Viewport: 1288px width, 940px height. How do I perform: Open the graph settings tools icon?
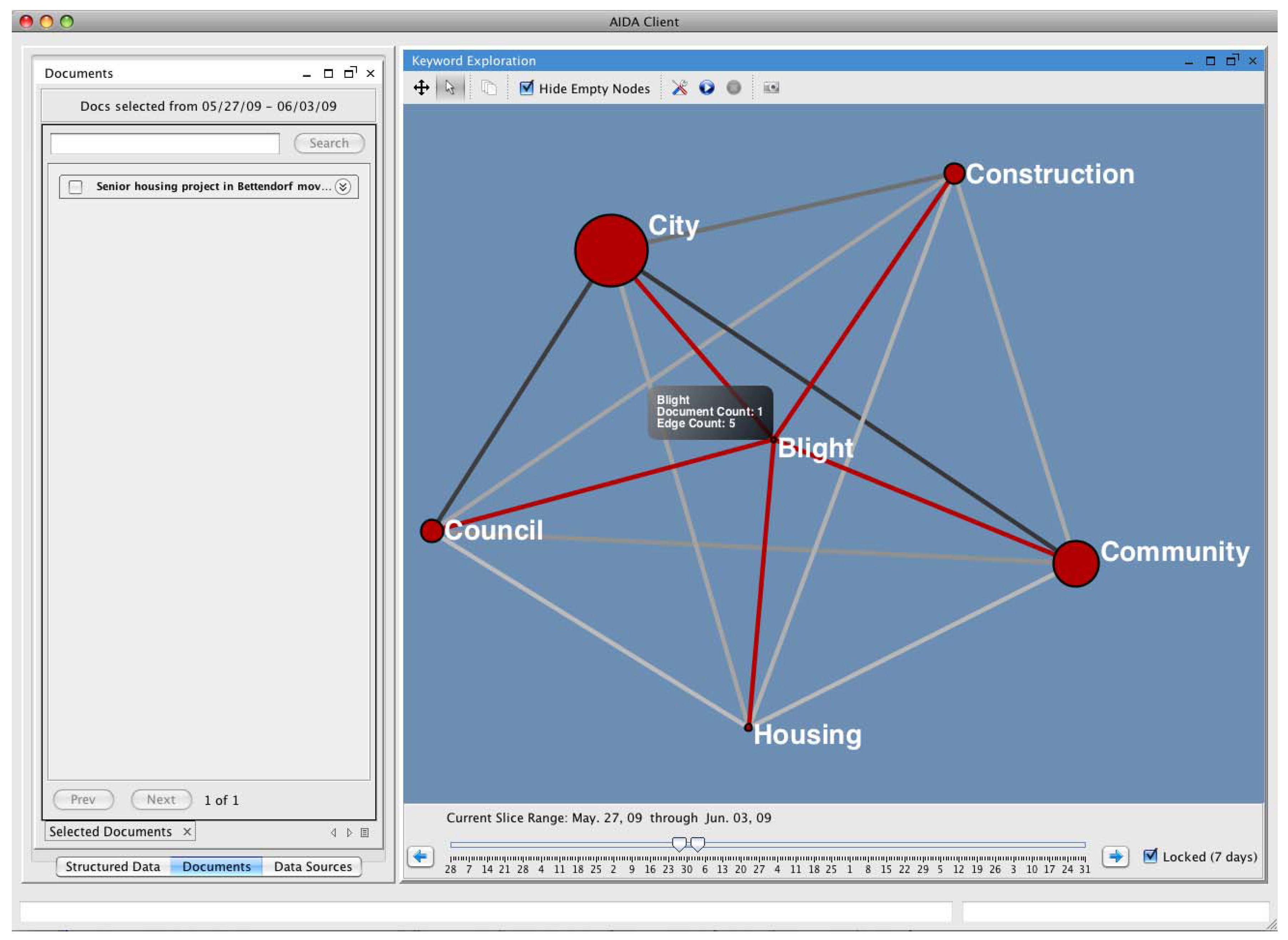[x=679, y=87]
